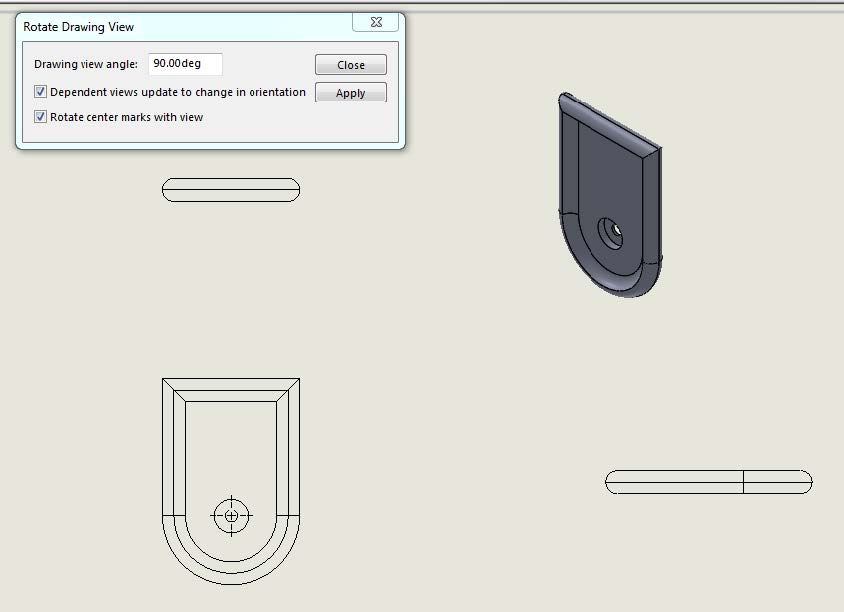
Task: Click Apply to rotate the view
Action: tap(350, 93)
